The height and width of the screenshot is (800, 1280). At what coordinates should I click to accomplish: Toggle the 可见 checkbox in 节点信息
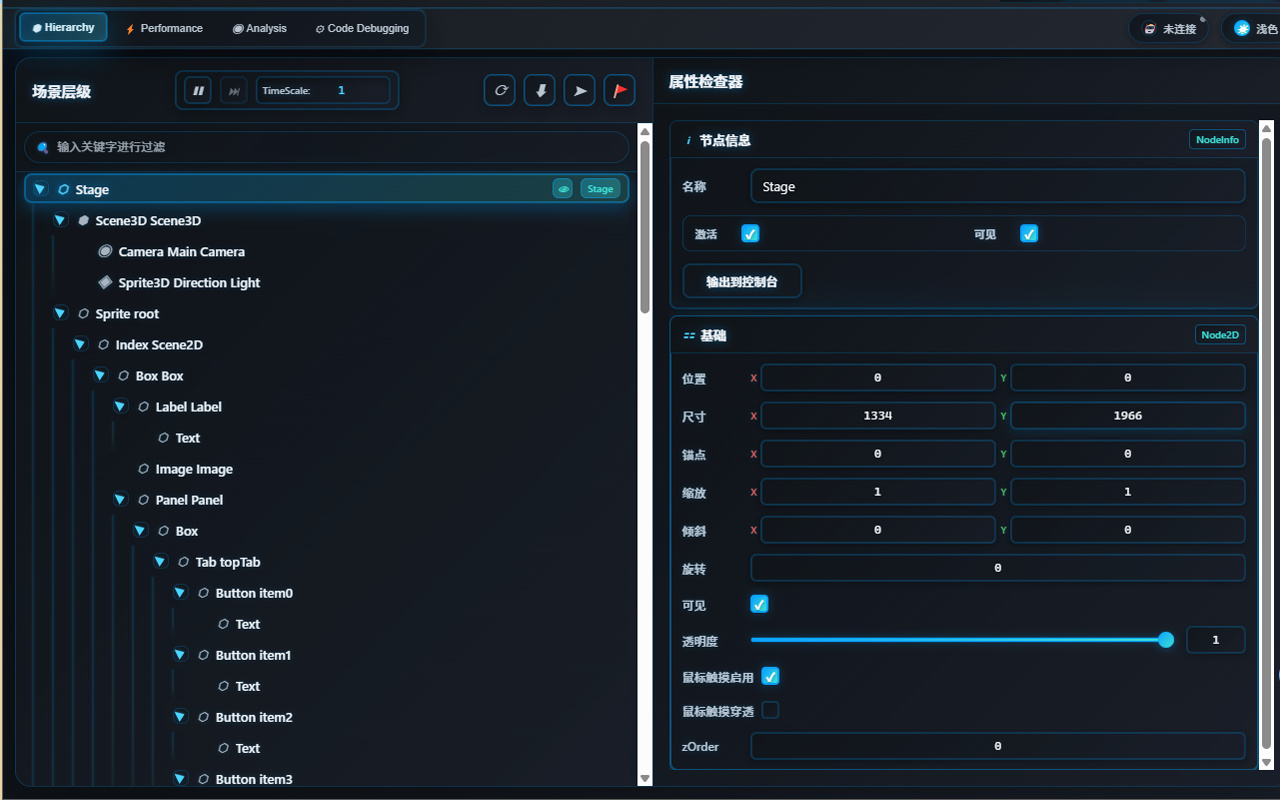coord(1029,233)
